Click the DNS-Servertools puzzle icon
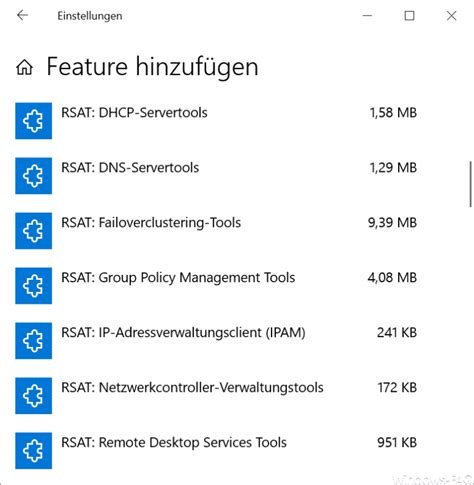This screenshot has width=474, height=485. (x=33, y=176)
